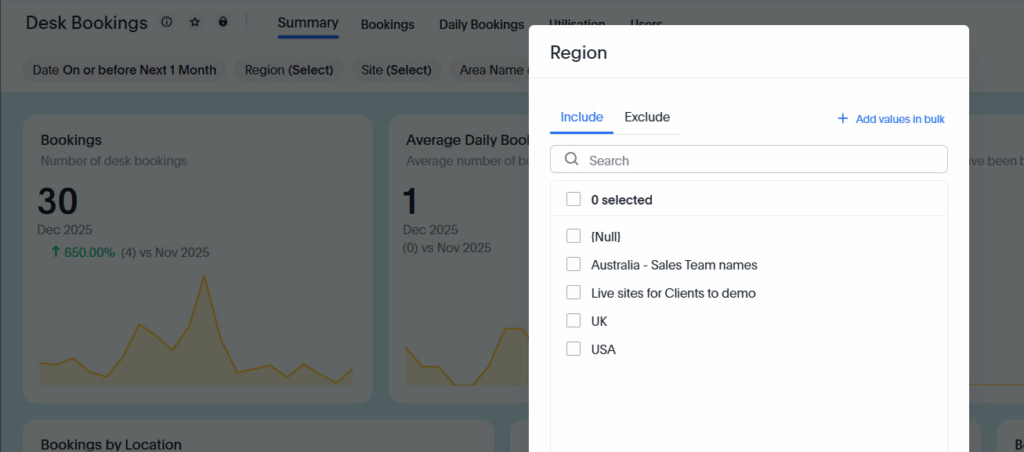Open the Daily Bookings tab

click(x=481, y=24)
